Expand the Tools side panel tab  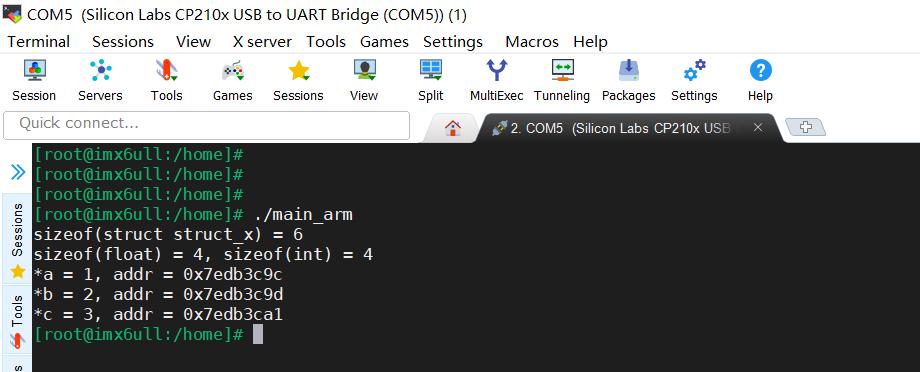tap(17, 322)
